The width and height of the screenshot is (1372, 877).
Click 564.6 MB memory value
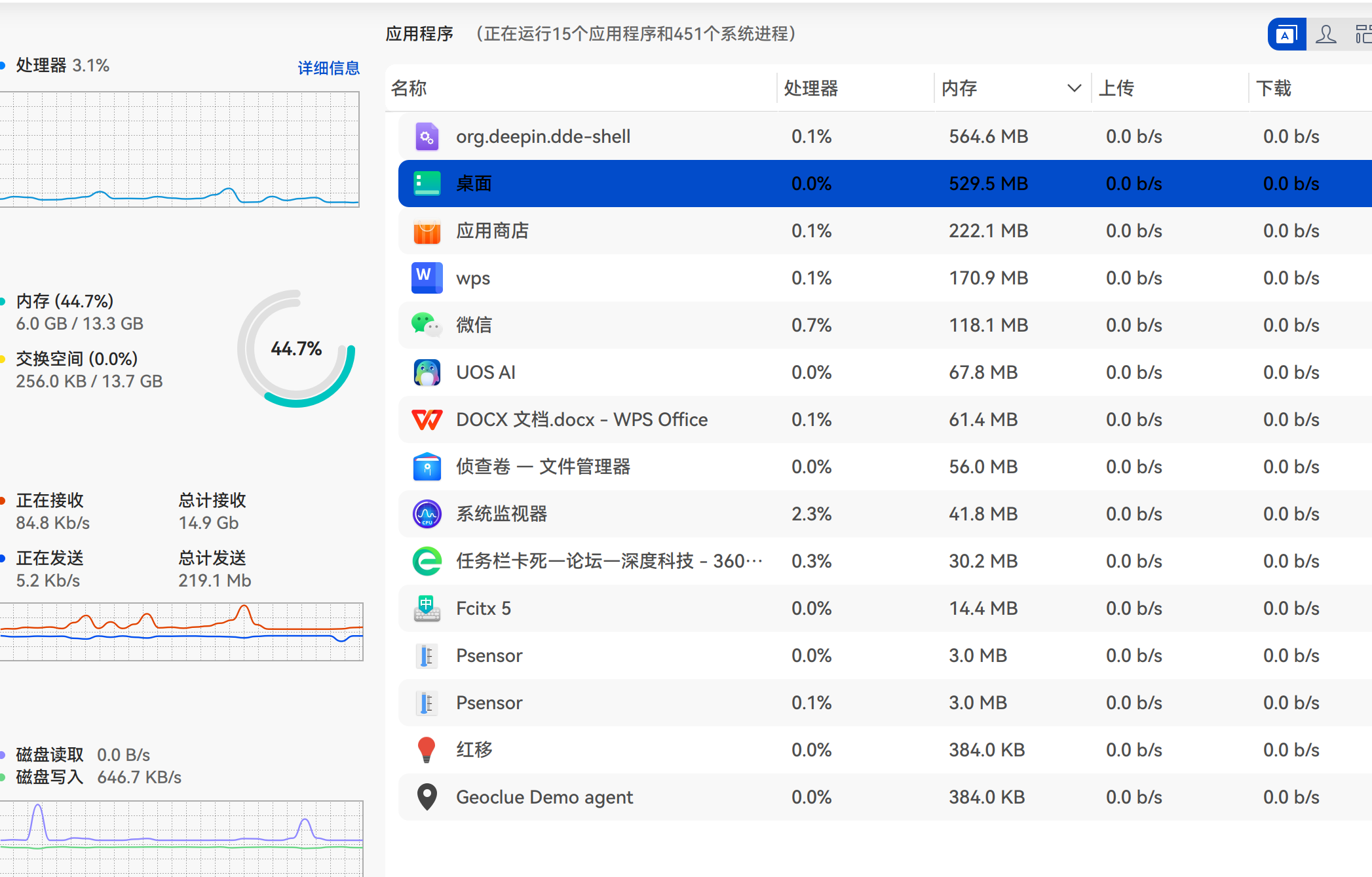point(989,136)
